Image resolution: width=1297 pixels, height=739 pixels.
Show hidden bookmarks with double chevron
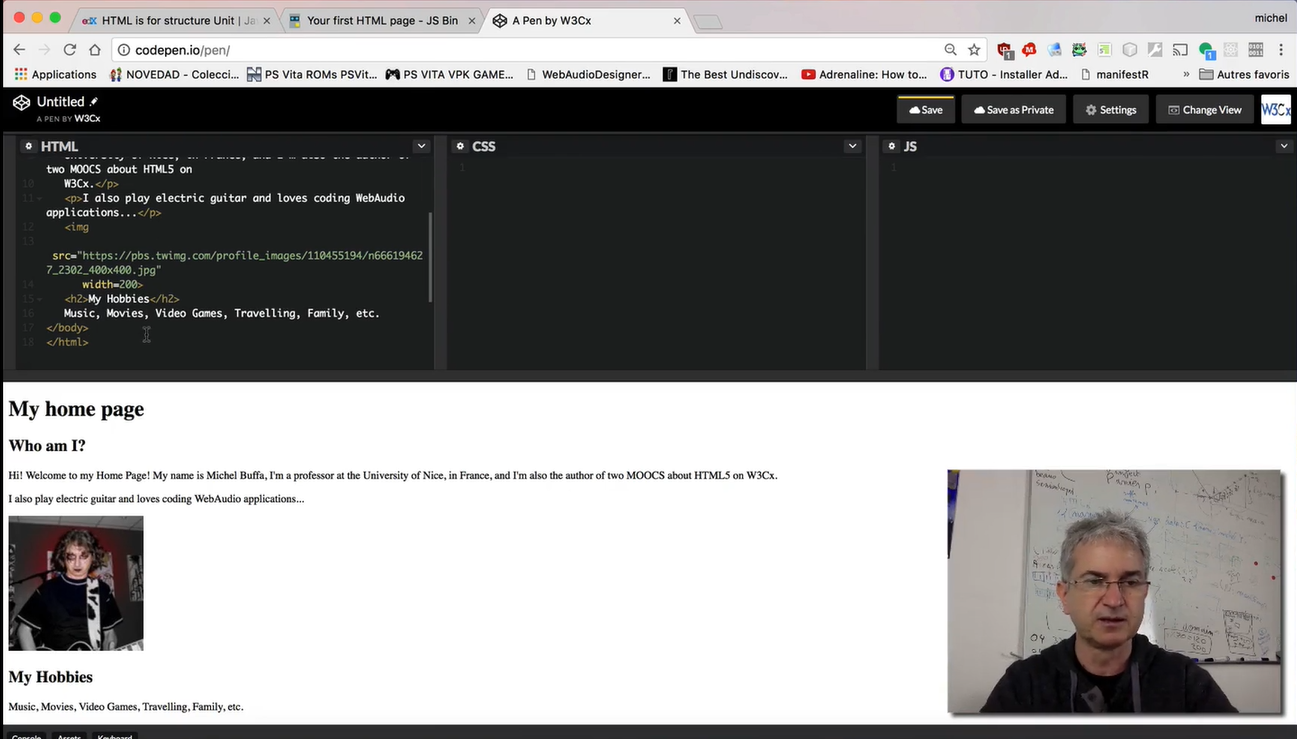tap(1186, 74)
